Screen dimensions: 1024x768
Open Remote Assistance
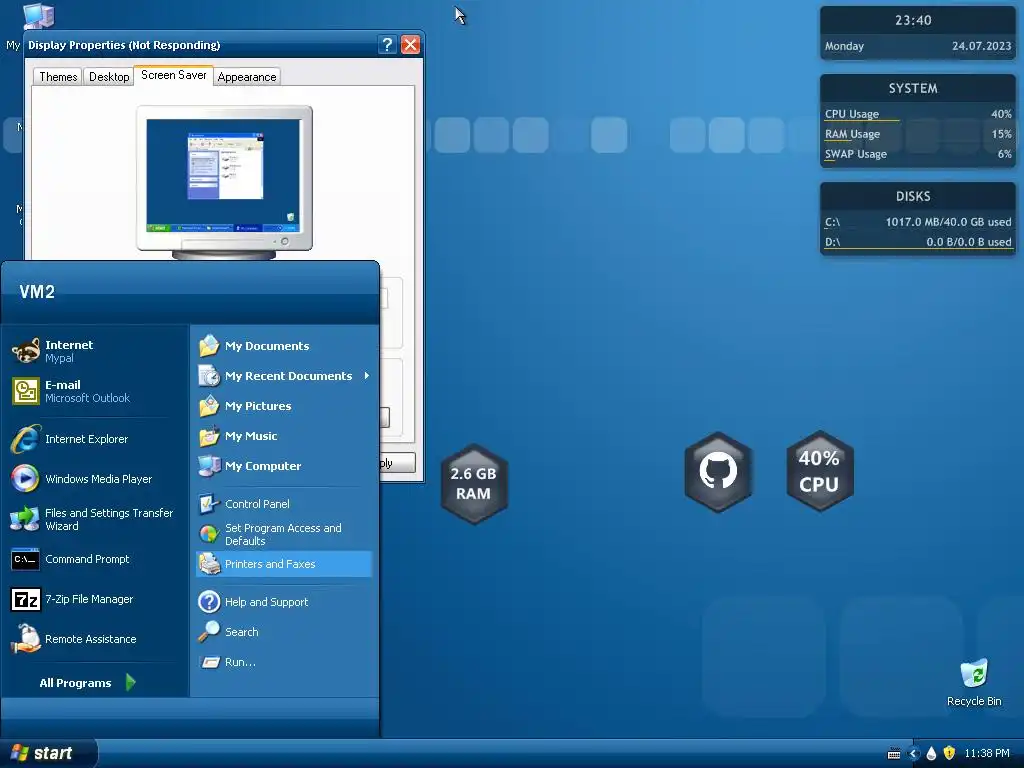tap(91, 639)
